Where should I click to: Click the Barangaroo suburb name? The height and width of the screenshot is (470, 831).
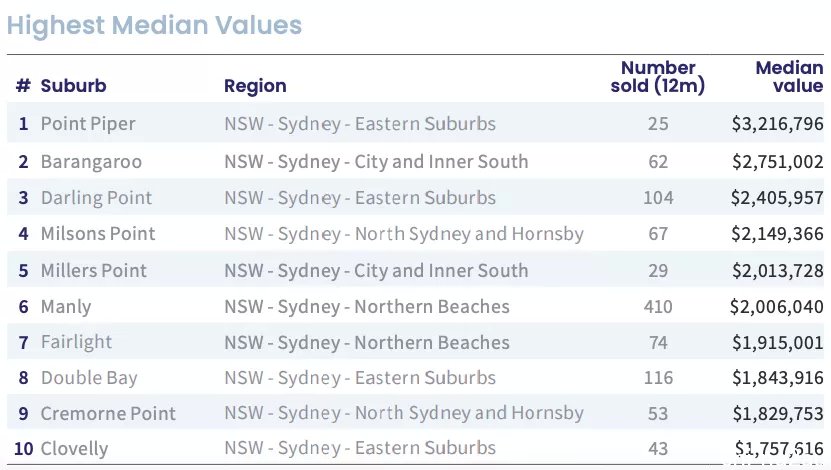(91, 162)
